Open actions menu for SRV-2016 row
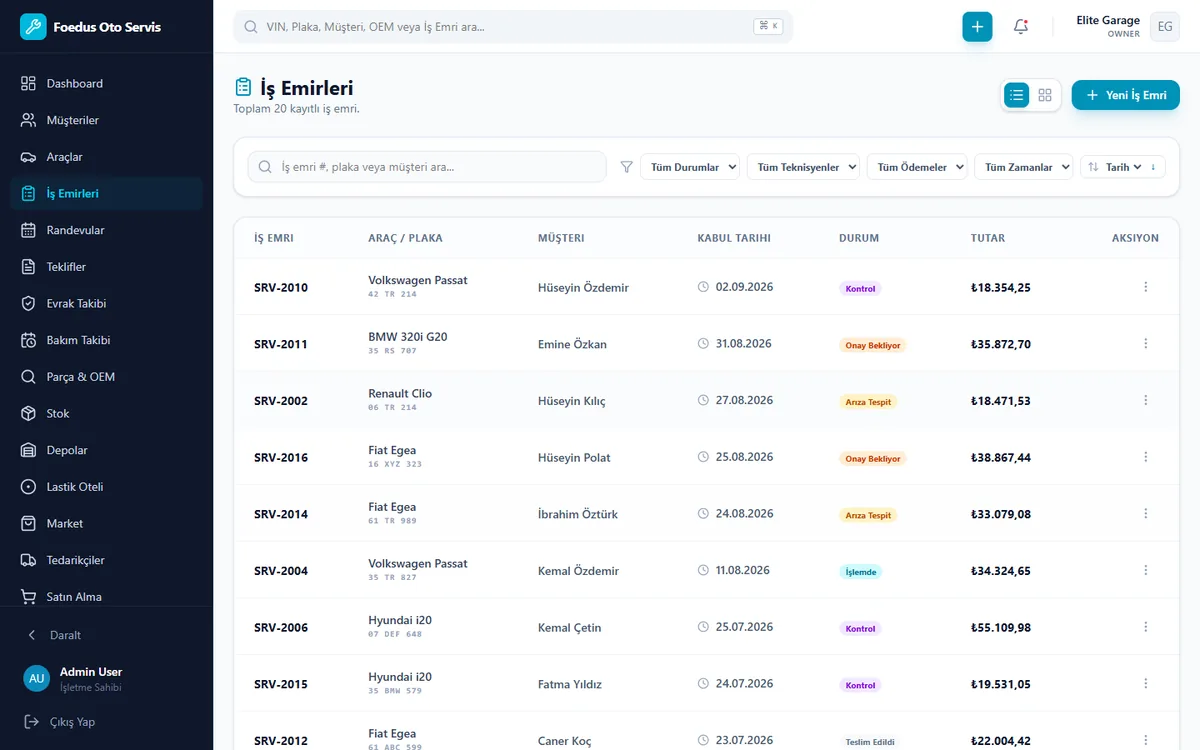Screen dimensions: 1200x750 (1145, 457)
